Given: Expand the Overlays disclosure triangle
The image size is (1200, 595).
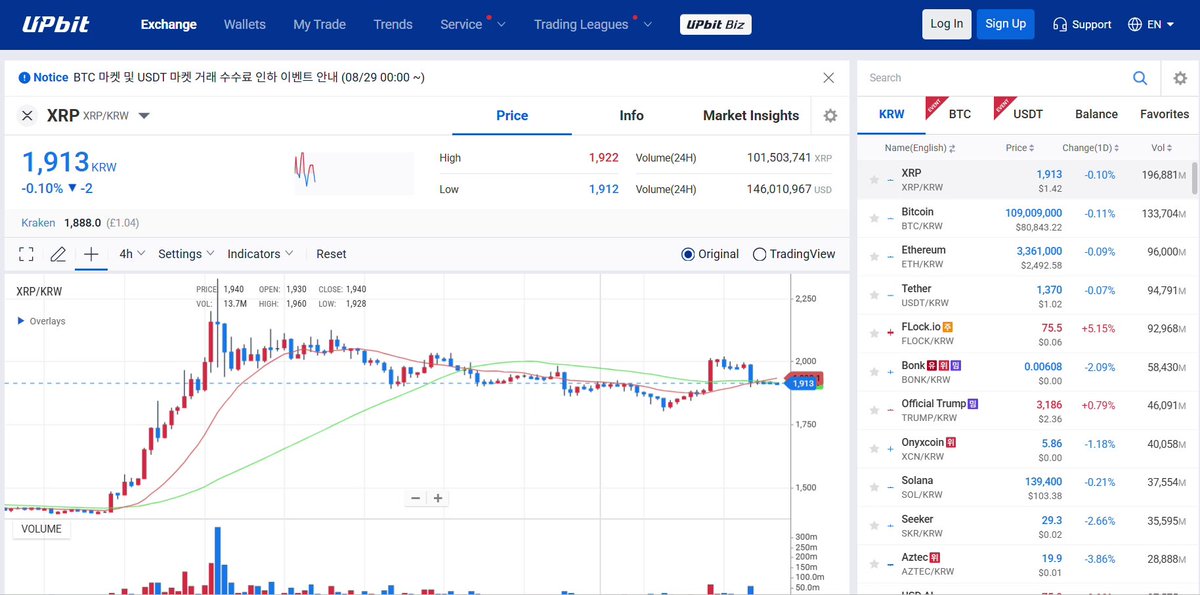Looking at the screenshot, I should (21, 321).
